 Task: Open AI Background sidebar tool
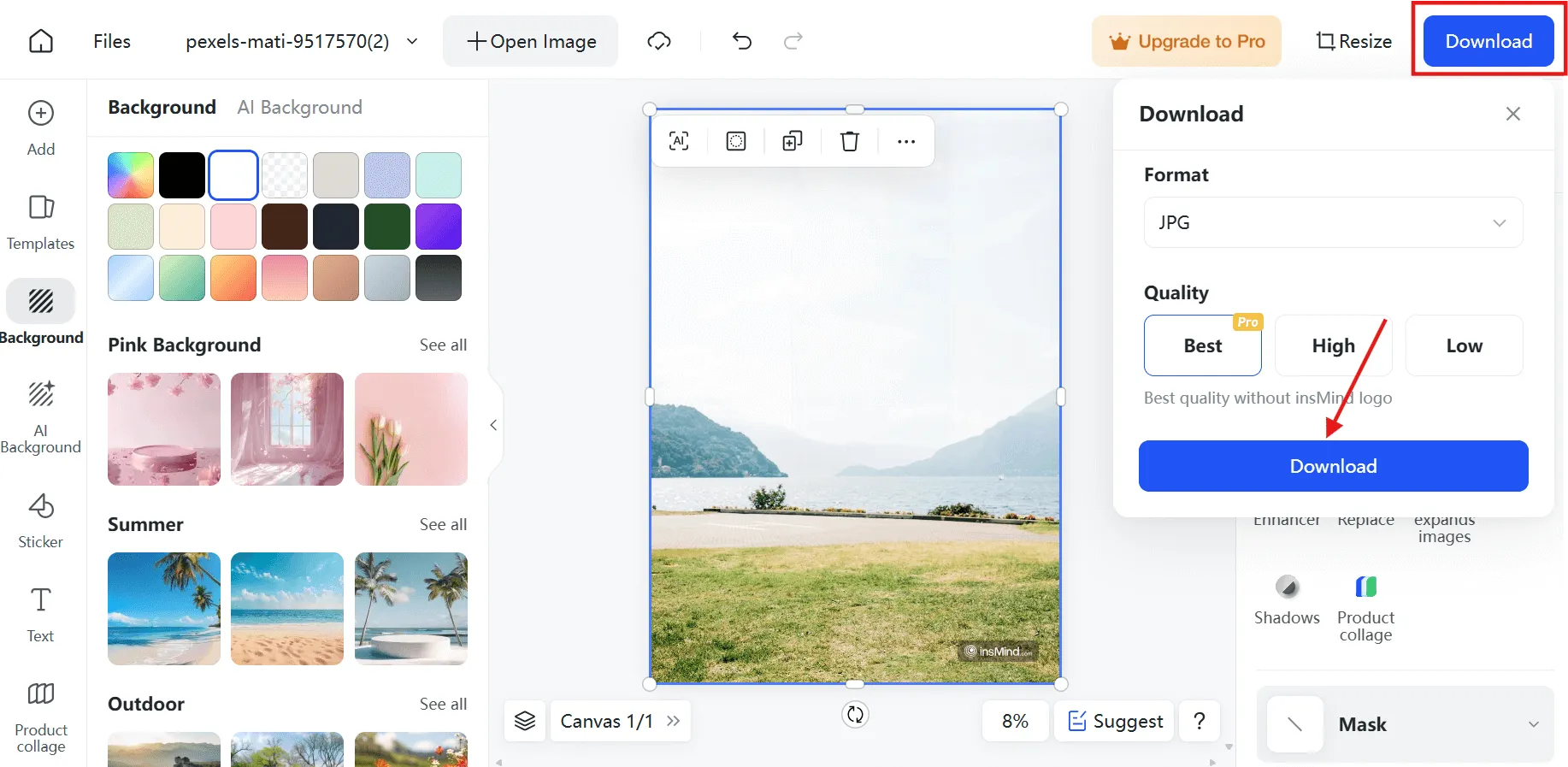[x=41, y=416]
